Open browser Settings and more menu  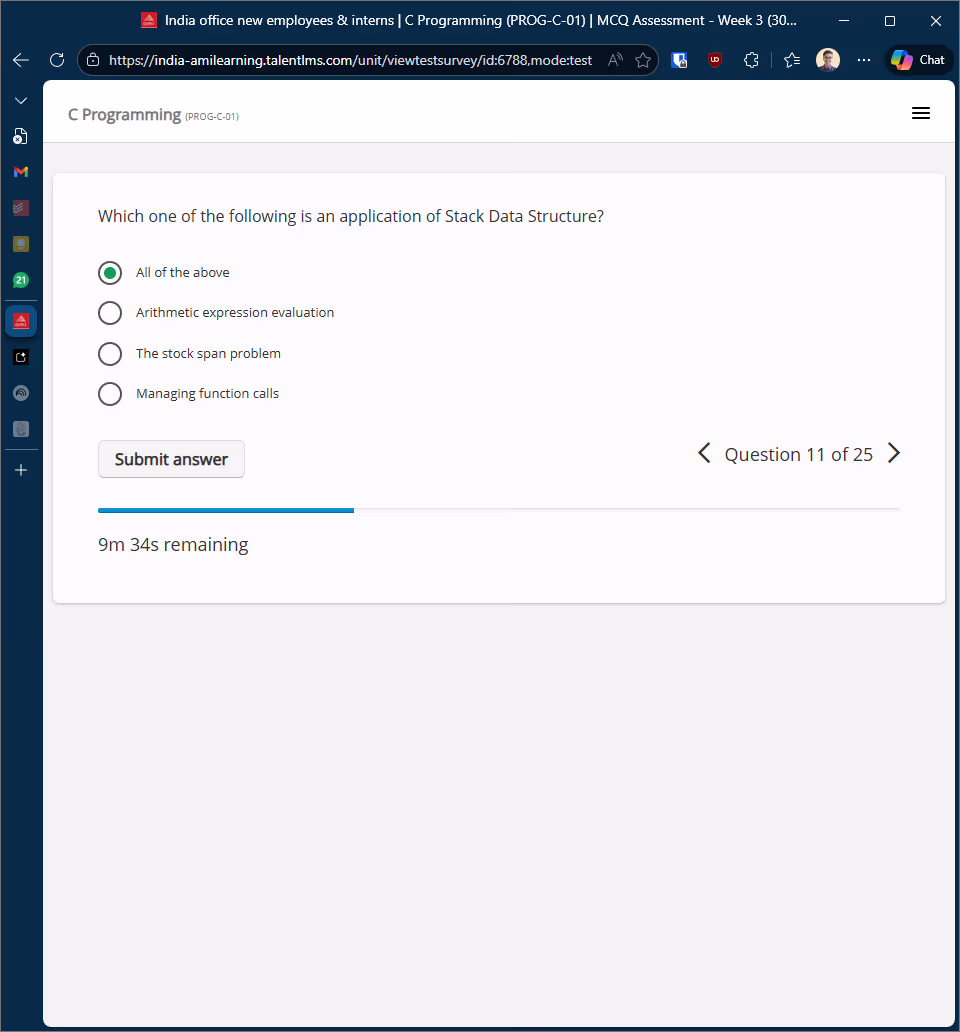[x=864, y=60]
